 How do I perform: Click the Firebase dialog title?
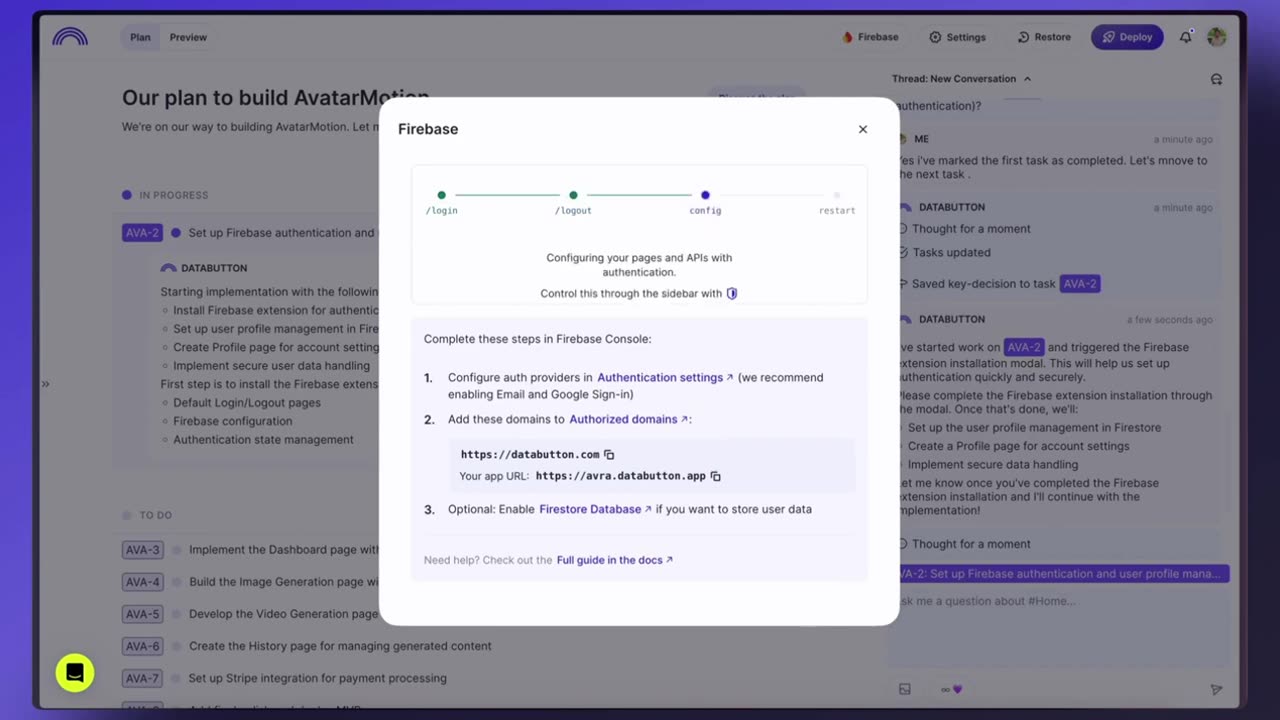428,129
